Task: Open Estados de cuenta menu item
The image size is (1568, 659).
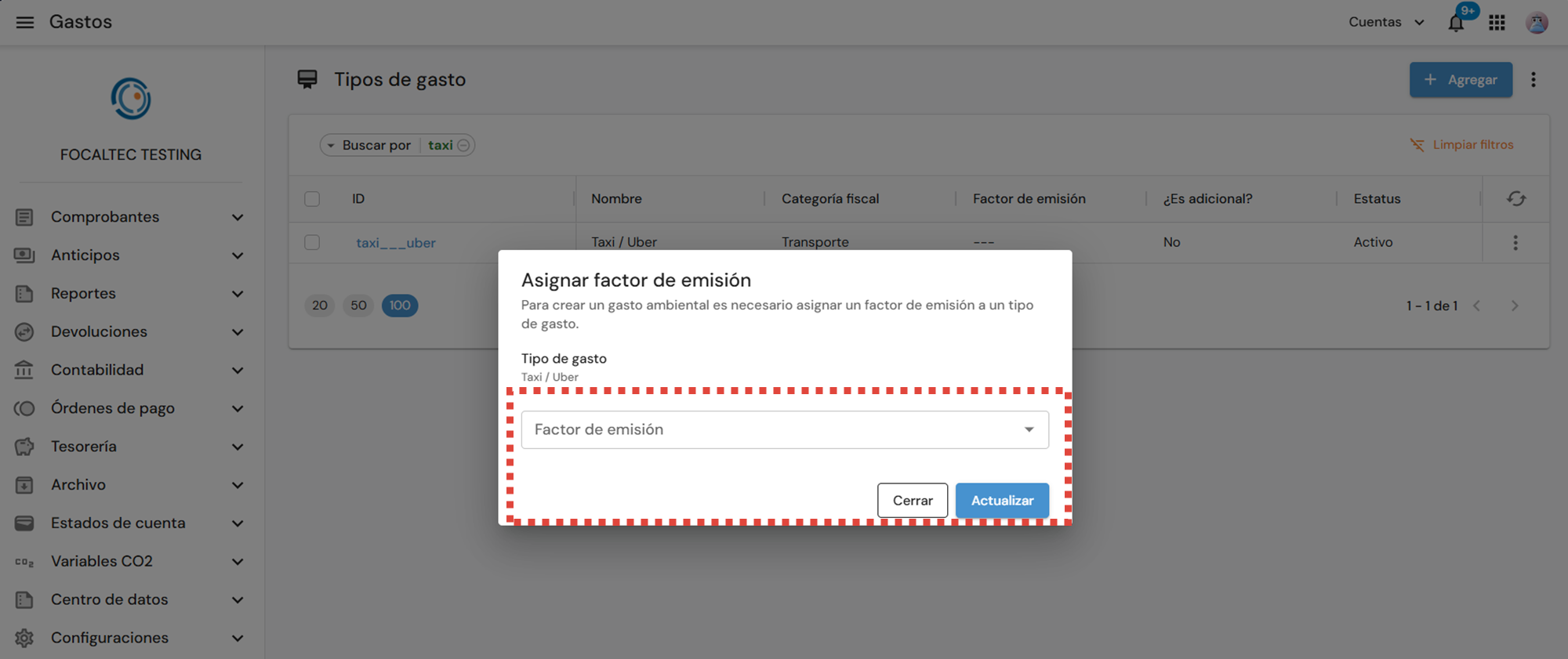Action: click(130, 523)
